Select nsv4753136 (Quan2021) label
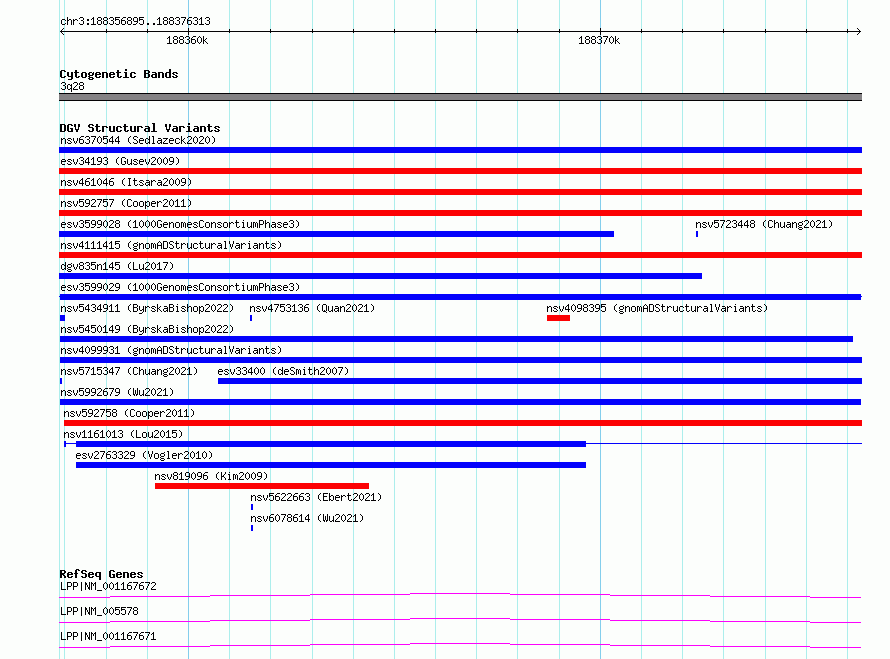Viewport: 890px width, 659px height. coord(312,308)
